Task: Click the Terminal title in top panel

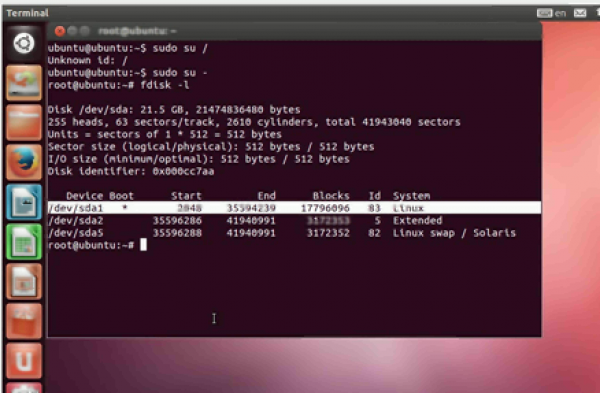Action: tap(28, 13)
